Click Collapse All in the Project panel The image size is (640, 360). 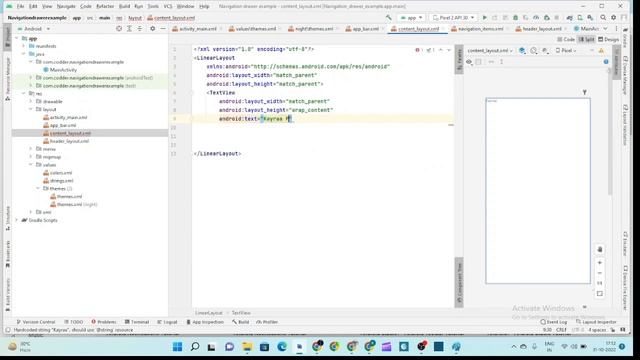[140, 29]
